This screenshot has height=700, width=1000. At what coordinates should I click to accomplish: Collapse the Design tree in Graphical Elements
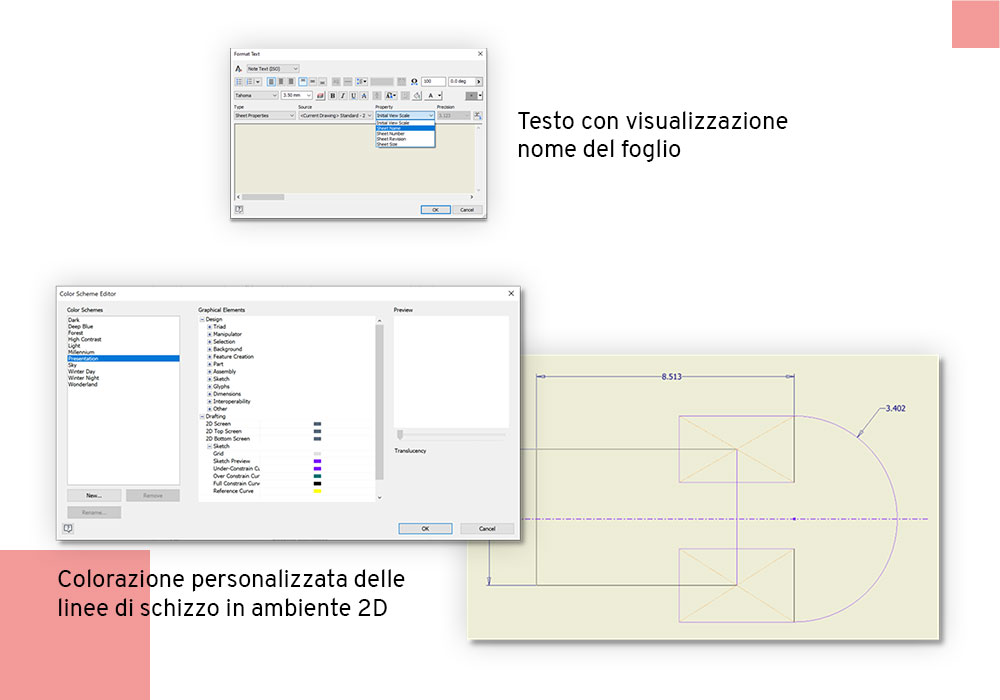tap(202, 318)
